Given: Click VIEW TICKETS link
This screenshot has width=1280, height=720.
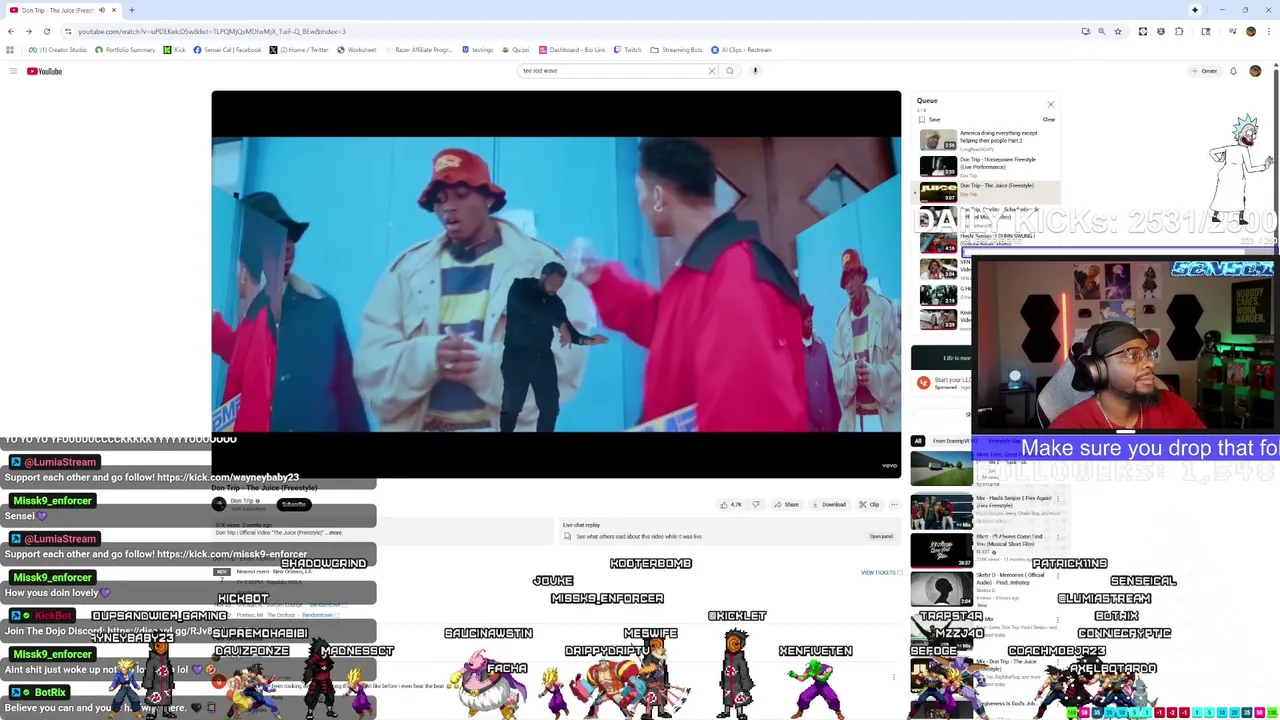Looking at the screenshot, I should click(x=880, y=572).
